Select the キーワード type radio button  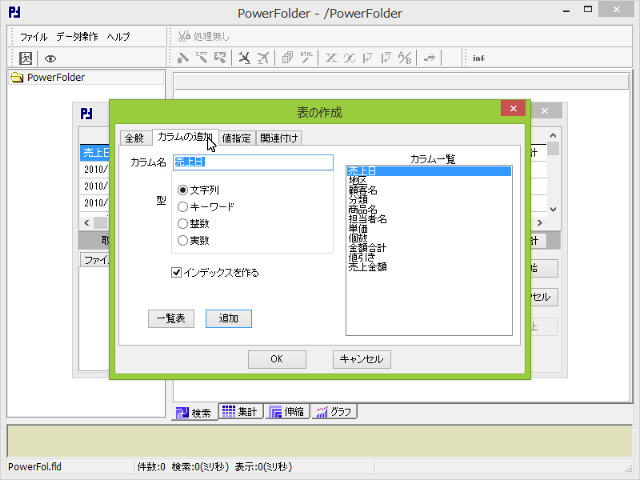click(206, 207)
